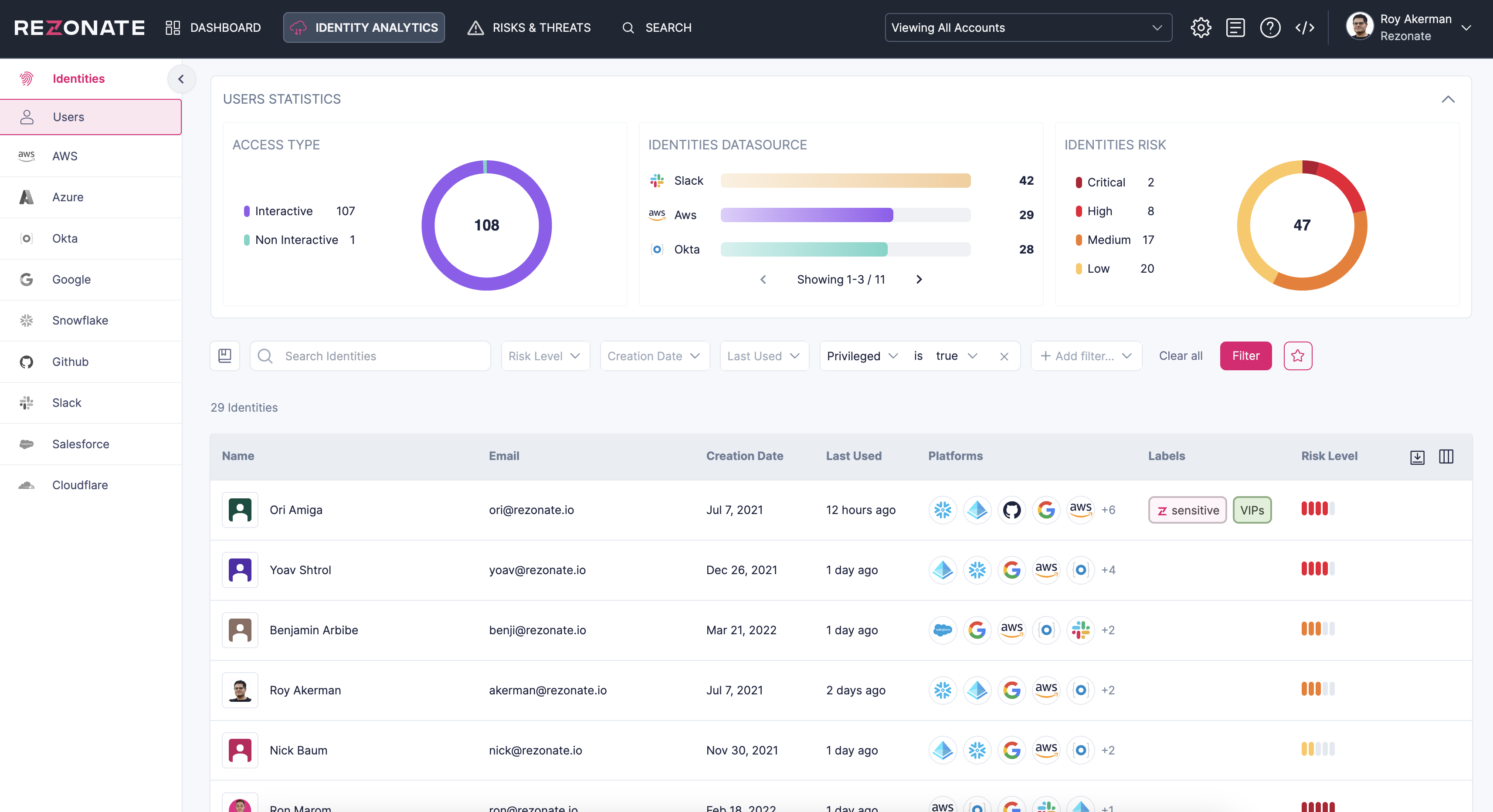Open the help question mark icon
Screen dimensions: 1493x812
click(x=1269, y=28)
